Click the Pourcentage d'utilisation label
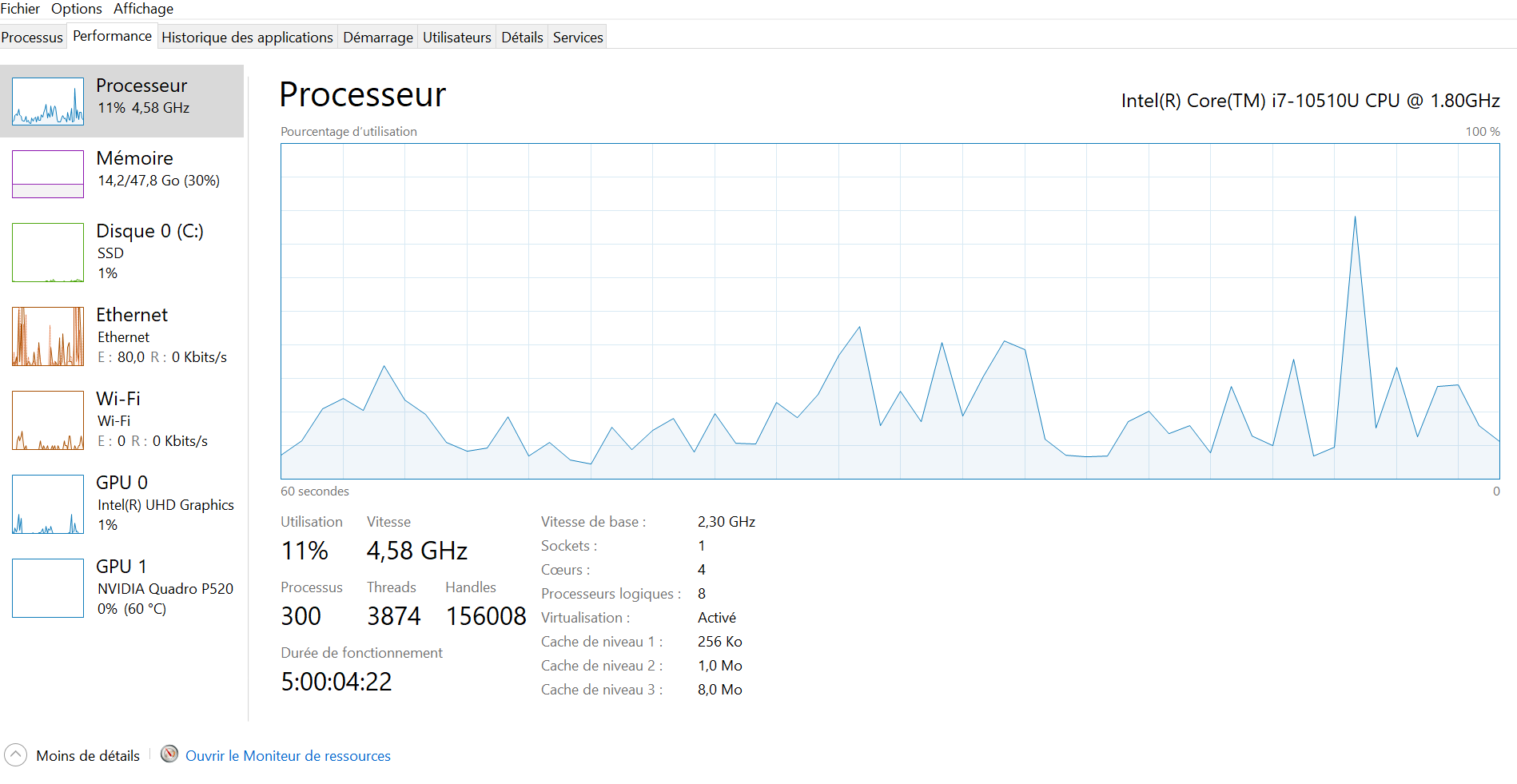The width and height of the screenshot is (1517, 784). pos(348,132)
